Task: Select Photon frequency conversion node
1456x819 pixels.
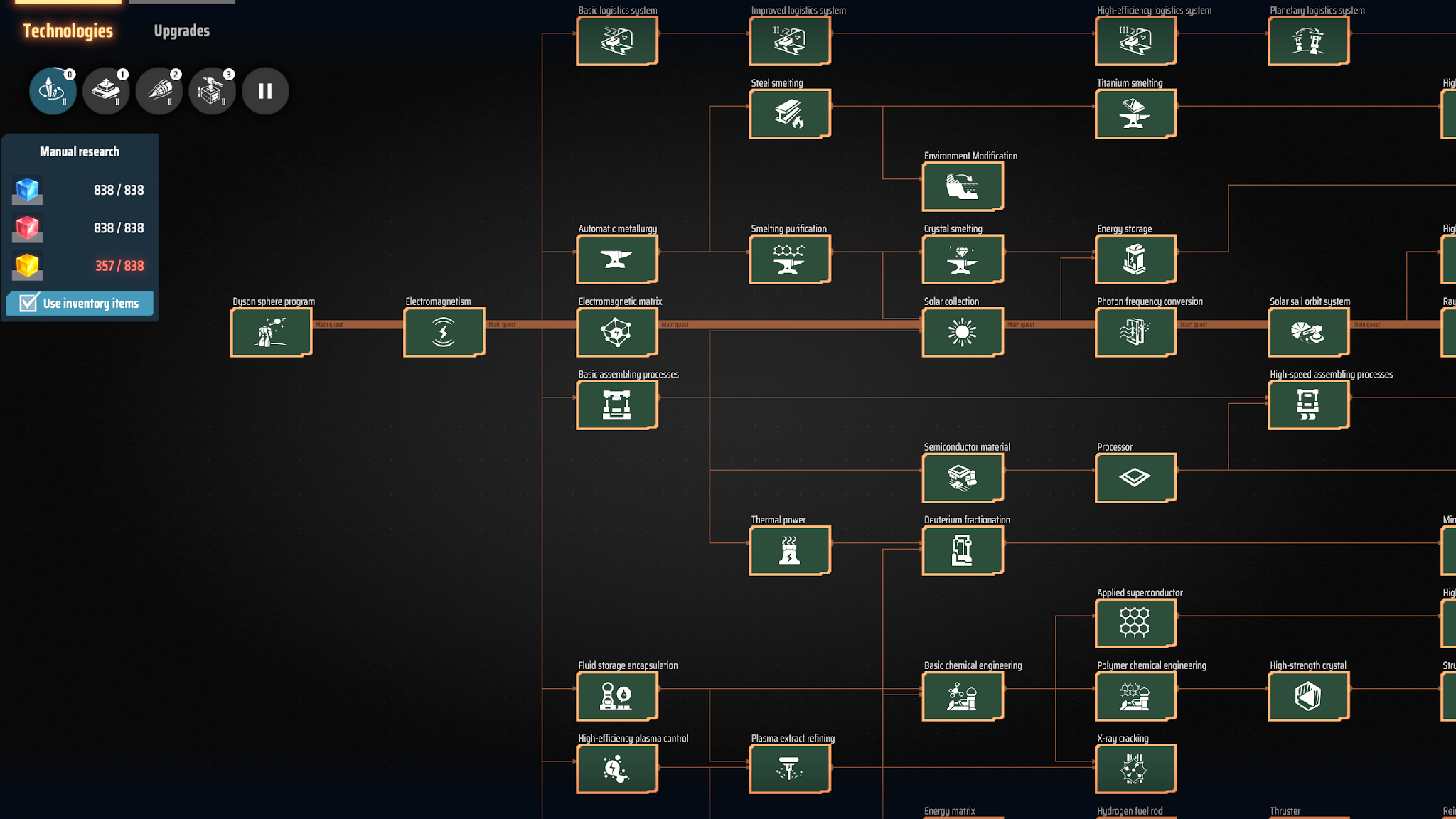Action: point(1136,332)
